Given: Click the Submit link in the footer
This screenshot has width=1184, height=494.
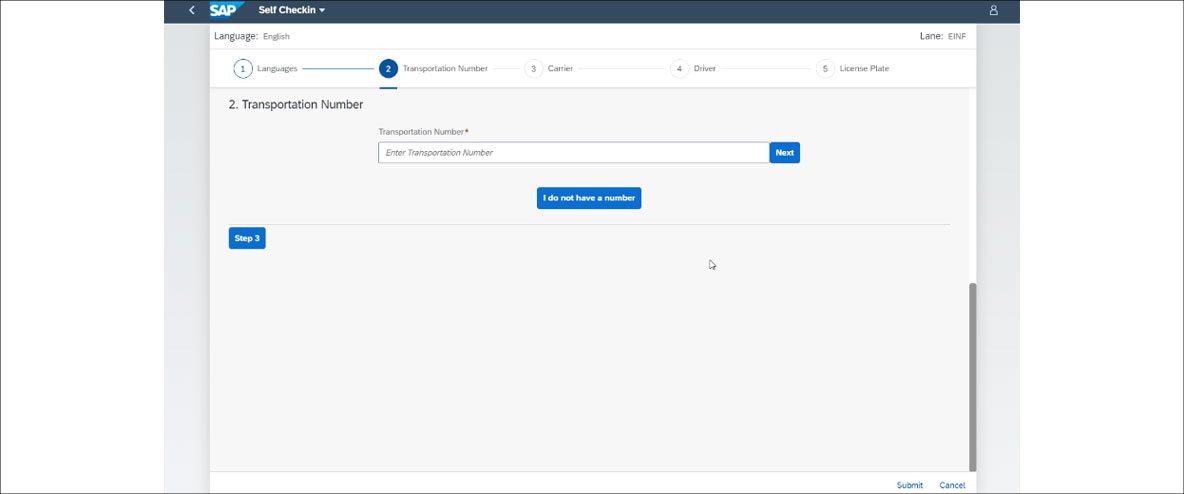Looking at the screenshot, I should click(909, 485).
